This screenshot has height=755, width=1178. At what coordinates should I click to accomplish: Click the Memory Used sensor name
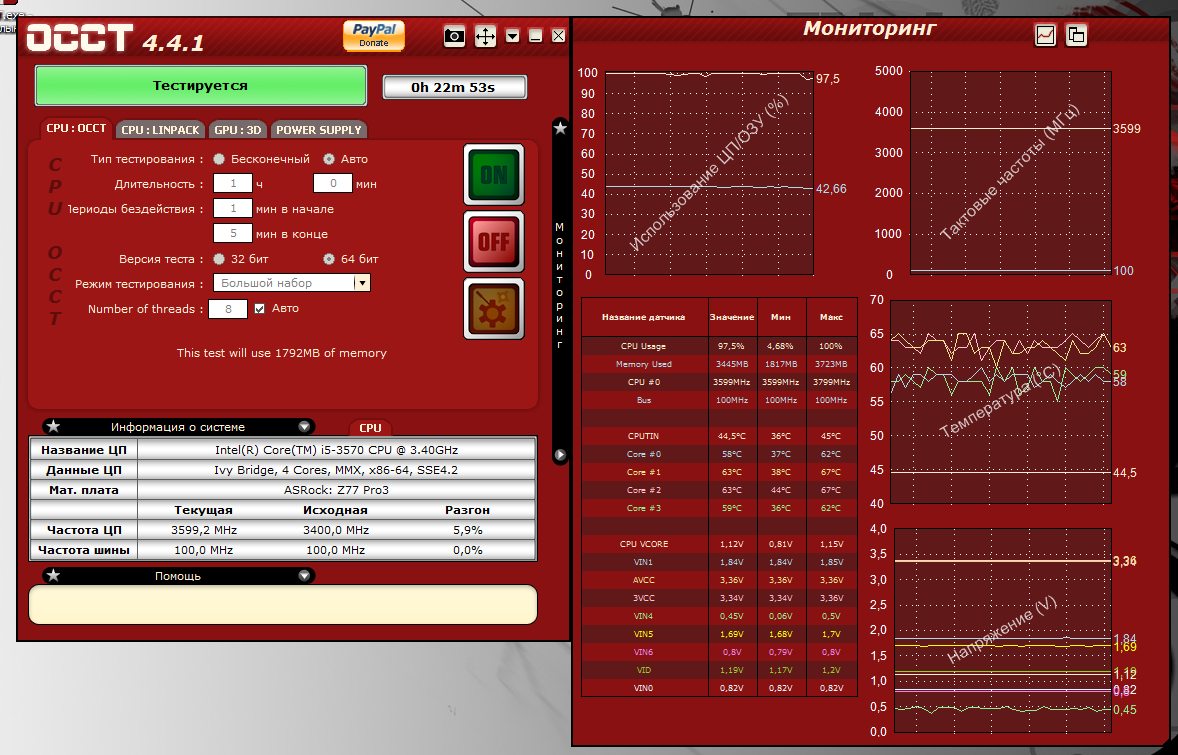coord(644,364)
